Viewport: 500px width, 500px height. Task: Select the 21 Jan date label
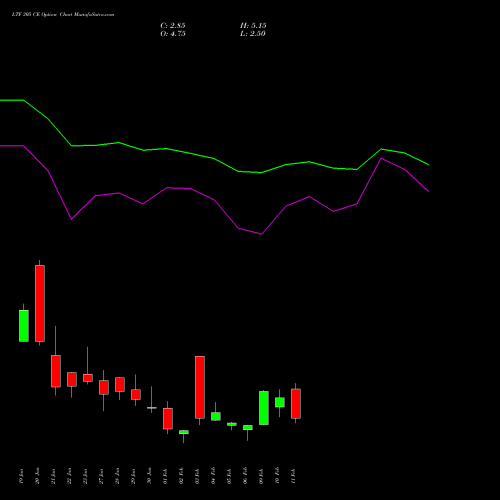point(54,476)
